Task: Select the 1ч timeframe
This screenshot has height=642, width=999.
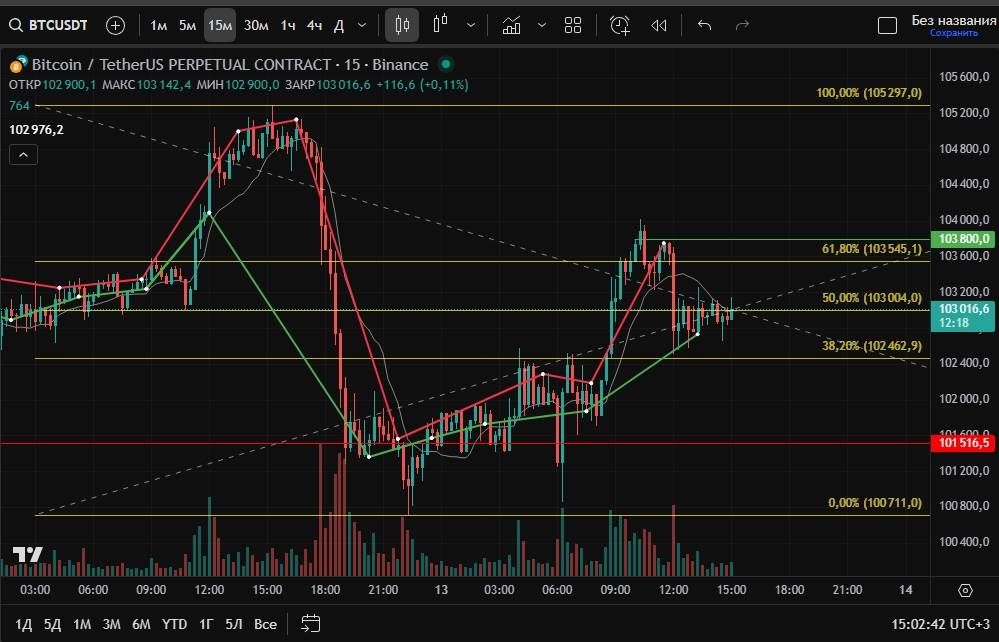Action: [x=288, y=25]
